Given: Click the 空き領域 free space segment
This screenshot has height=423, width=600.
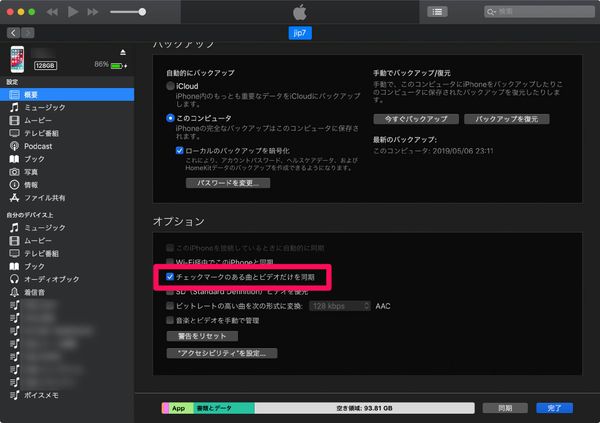Looking at the screenshot, I should (x=364, y=408).
